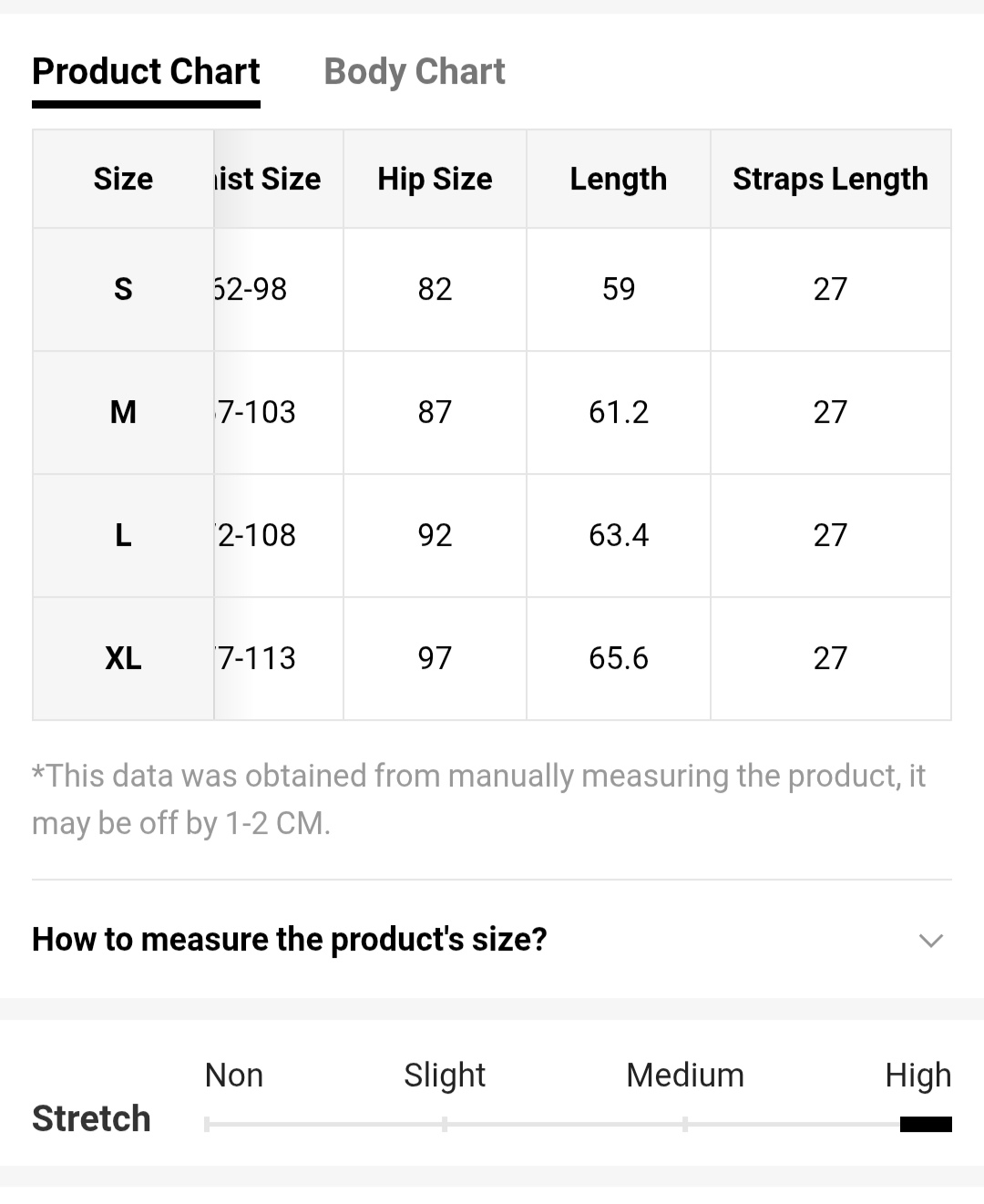Click the Medium stretch level label
Image resolution: width=984 pixels, height=1204 pixels.
pyautogui.click(x=685, y=1075)
